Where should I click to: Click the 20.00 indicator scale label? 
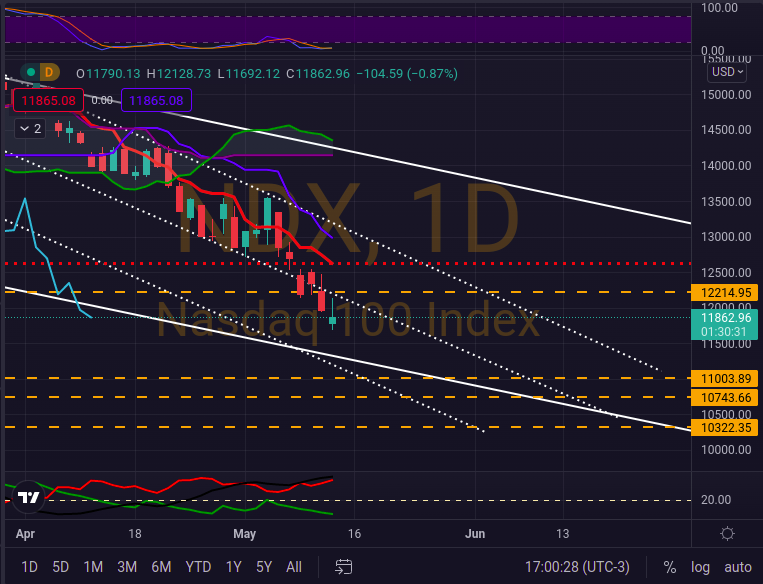(716, 500)
